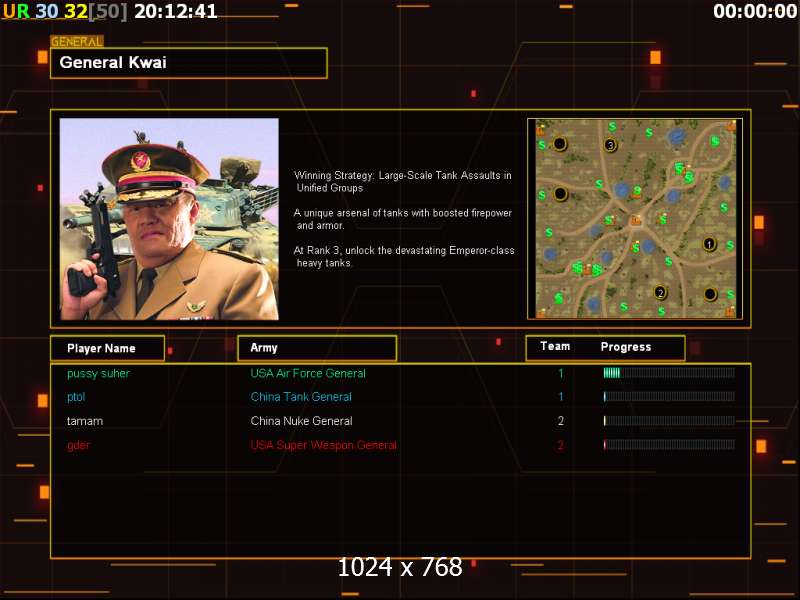Select player tamam in the list
The height and width of the screenshot is (600, 800).
85,421
